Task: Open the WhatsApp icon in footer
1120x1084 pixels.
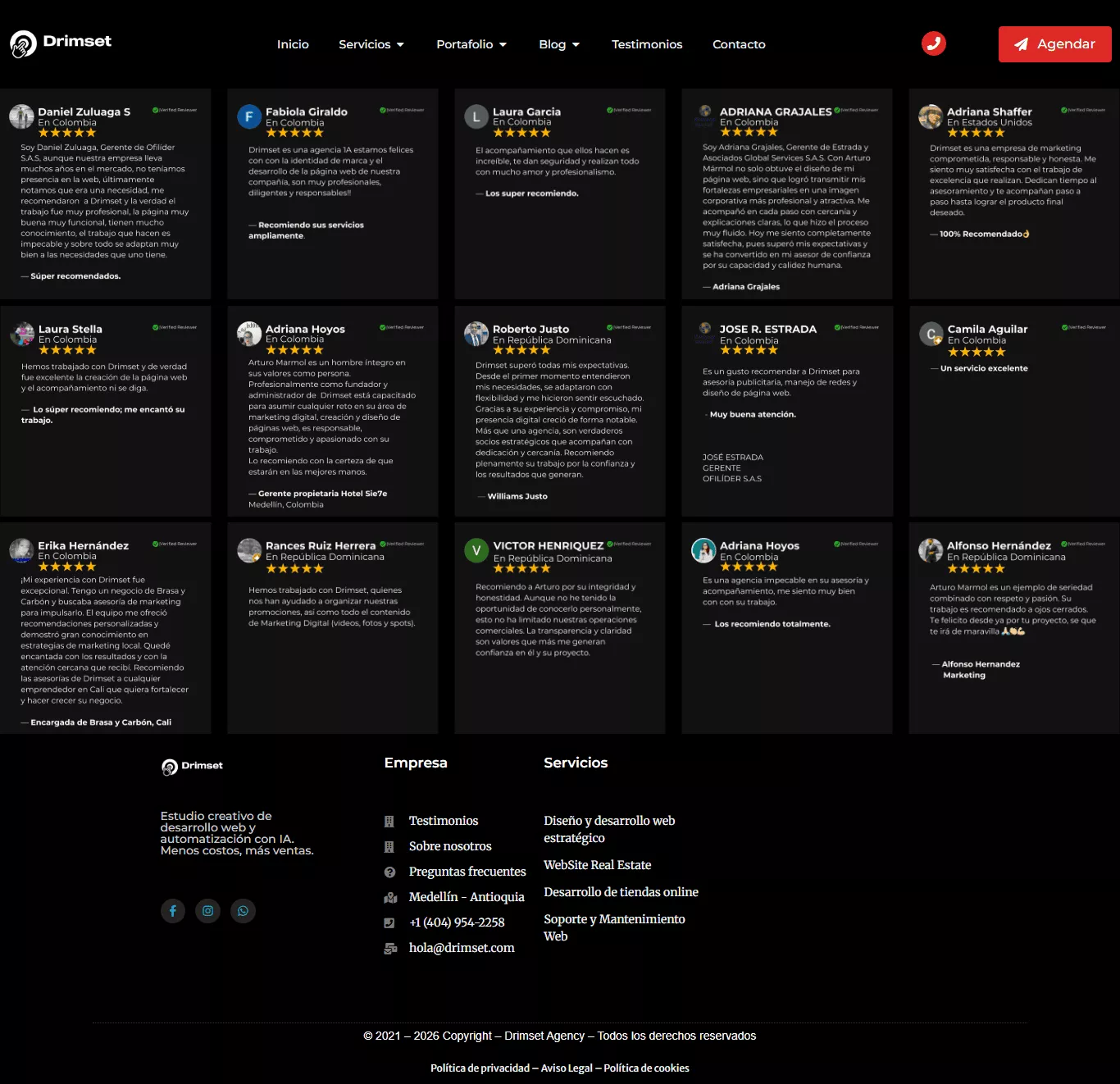Action: 244,911
